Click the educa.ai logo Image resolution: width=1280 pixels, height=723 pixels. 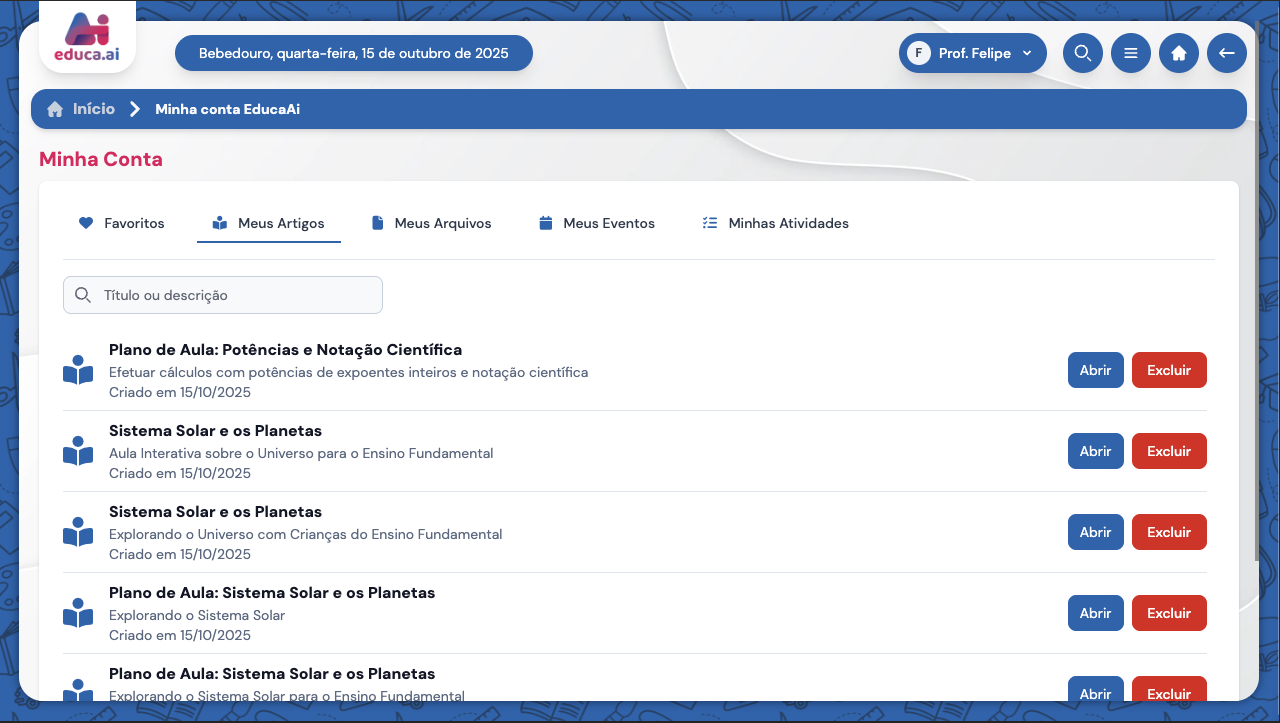pyautogui.click(x=86, y=36)
